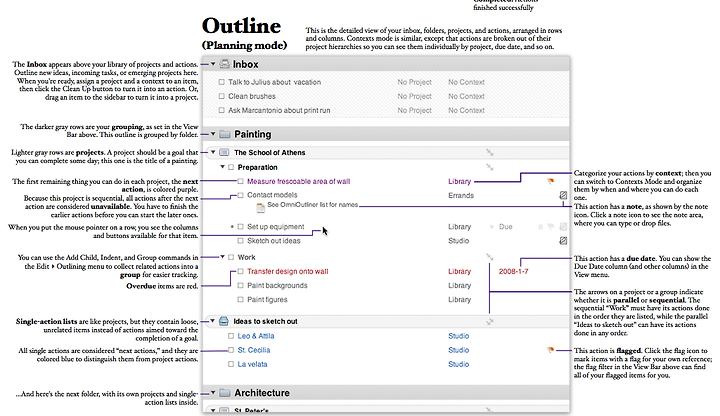Click the 'Errands' context on Contact models row
The height and width of the screenshot is (416, 720).
click(x=461, y=195)
